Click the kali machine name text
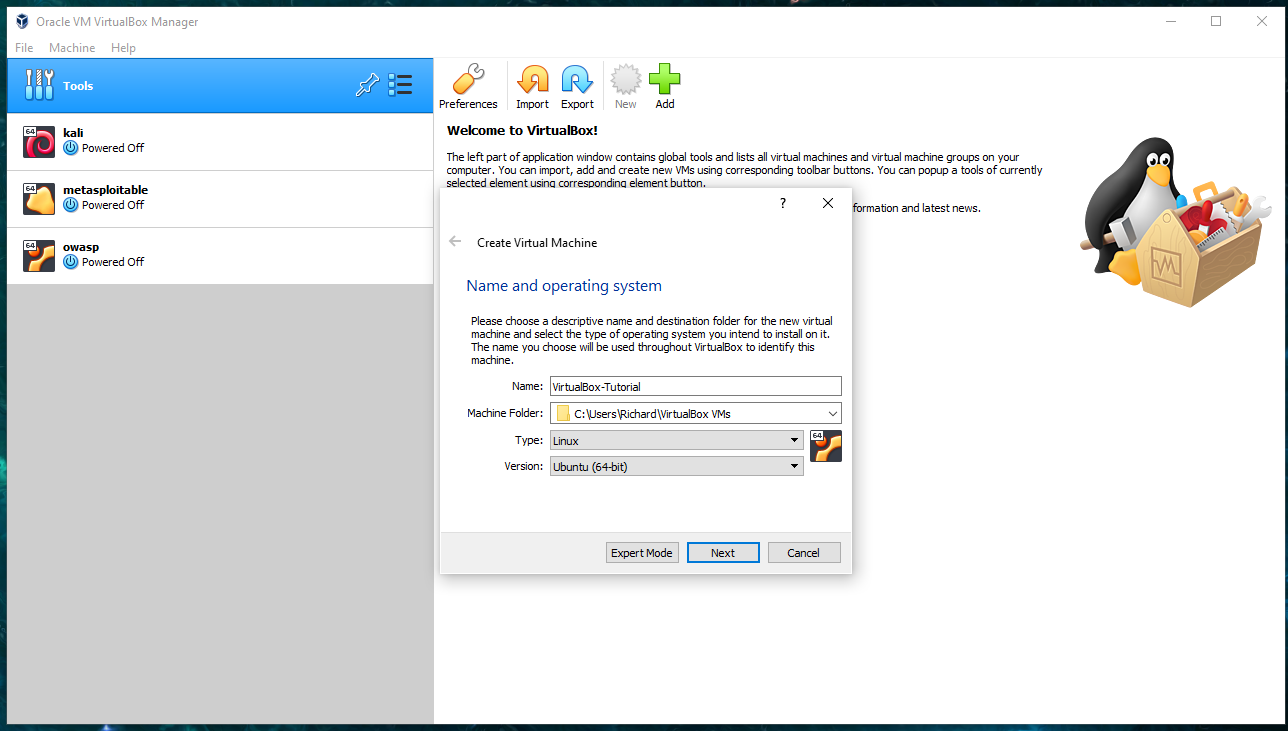 (x=73, y=132)
